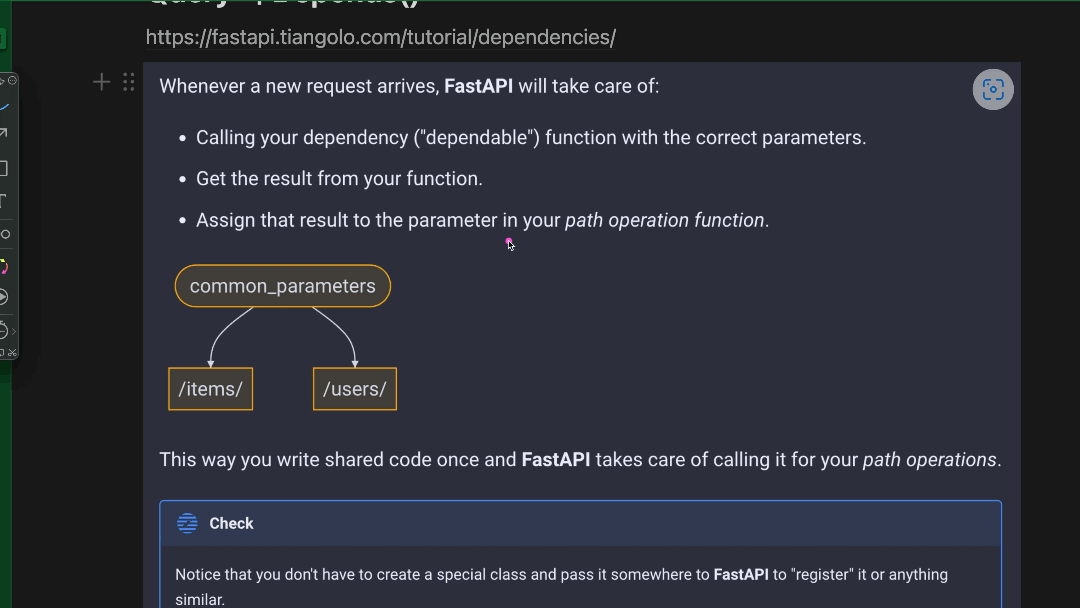Select the rectangle shape tool

point(4,168)
